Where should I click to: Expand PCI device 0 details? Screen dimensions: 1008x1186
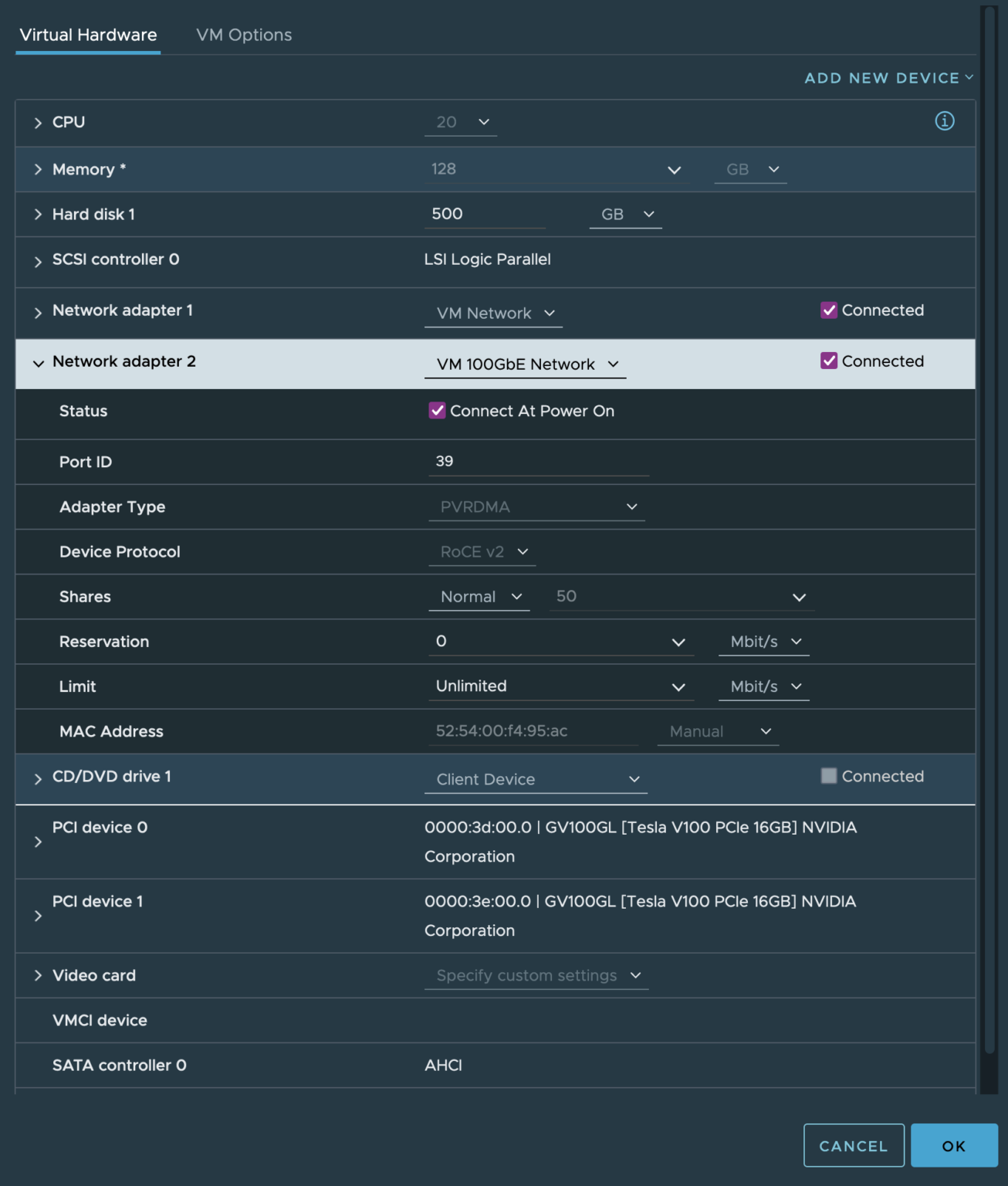tap(36, 842)
